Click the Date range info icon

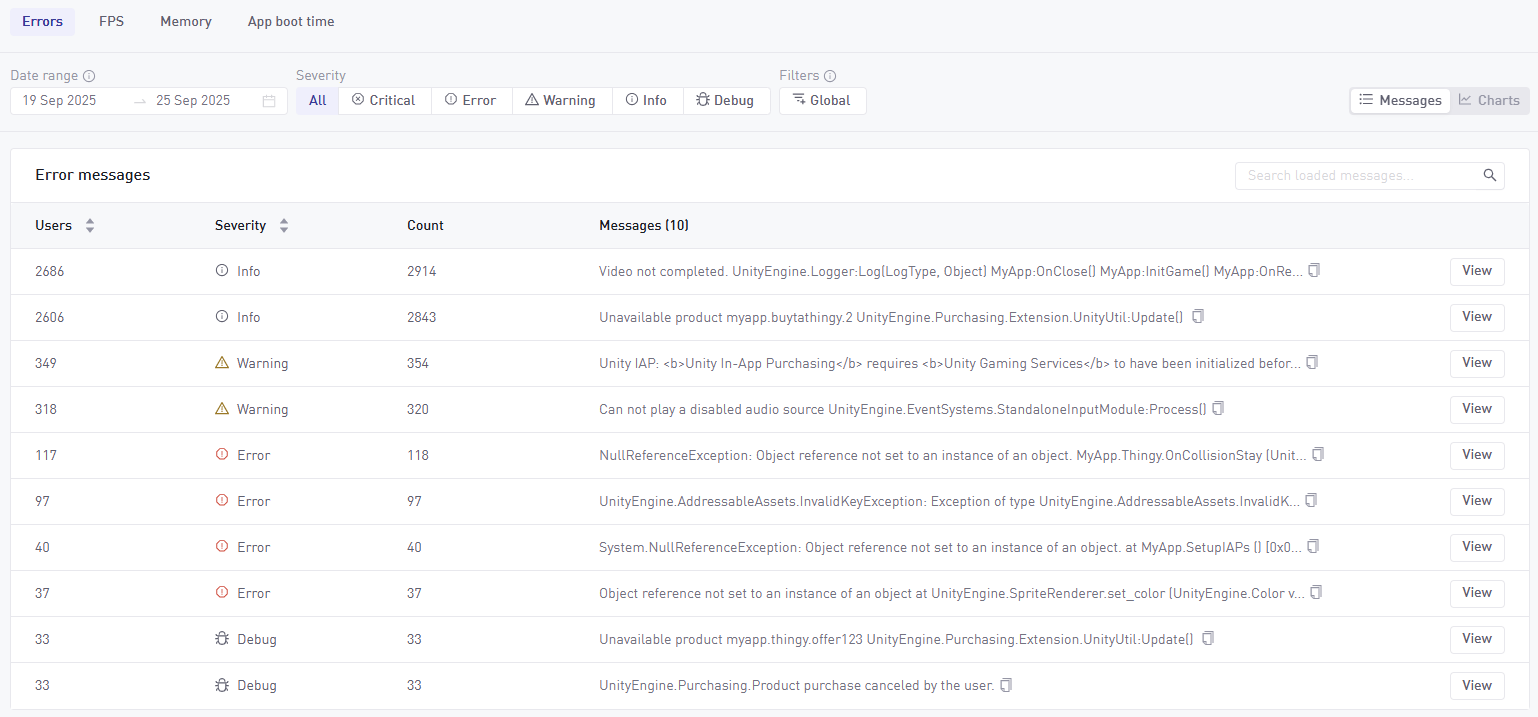coord(89,76)
